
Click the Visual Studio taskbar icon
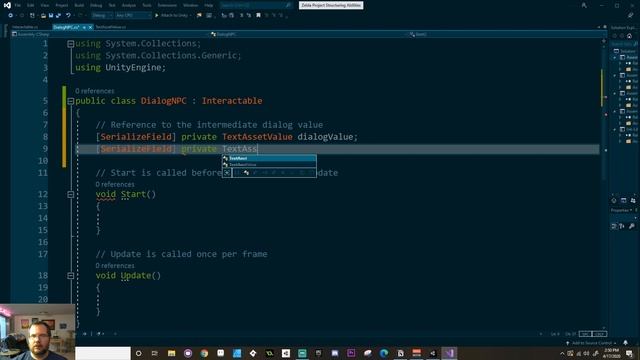449,353
